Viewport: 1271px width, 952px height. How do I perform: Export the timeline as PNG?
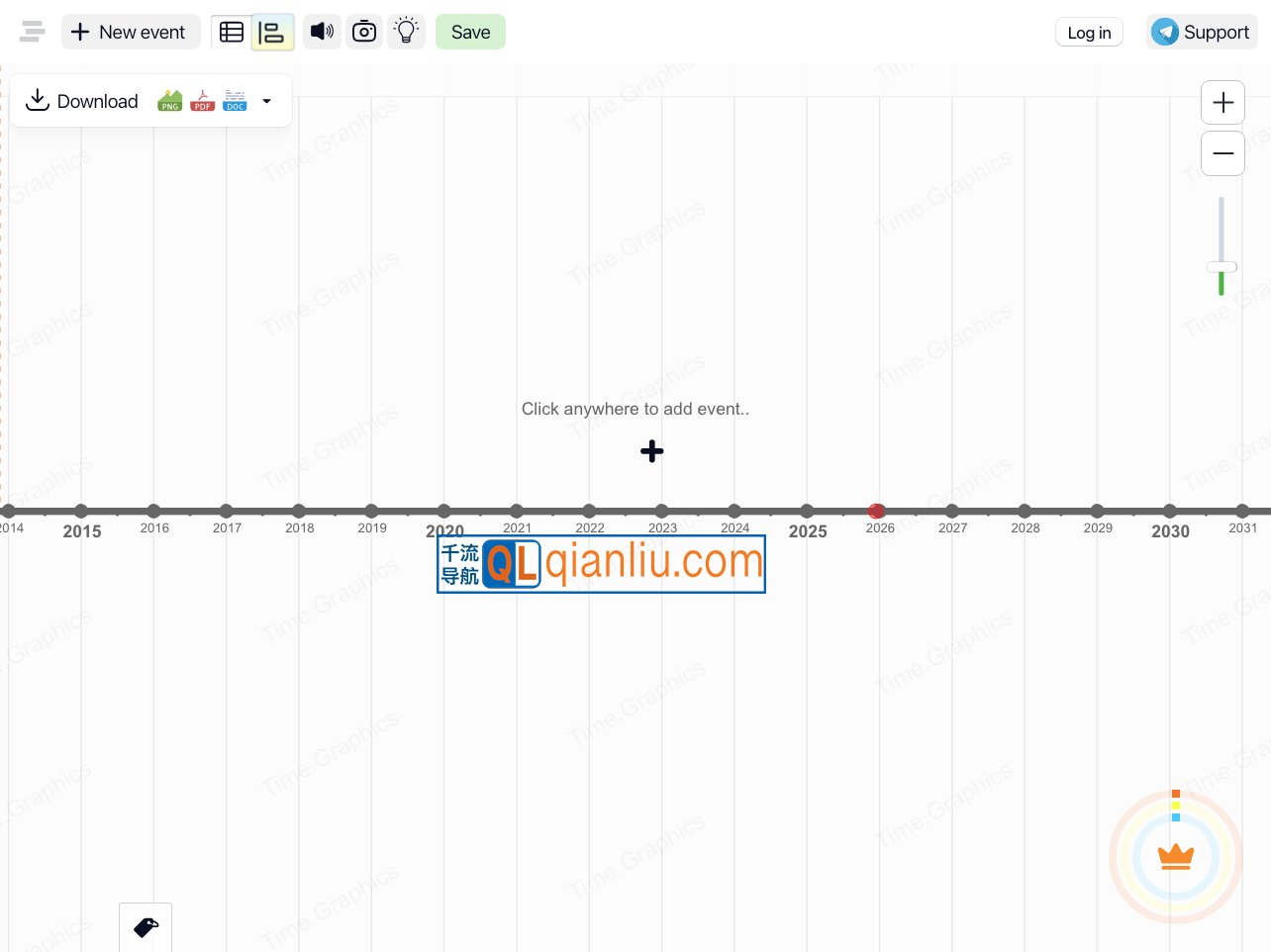(x=169, y=100)
